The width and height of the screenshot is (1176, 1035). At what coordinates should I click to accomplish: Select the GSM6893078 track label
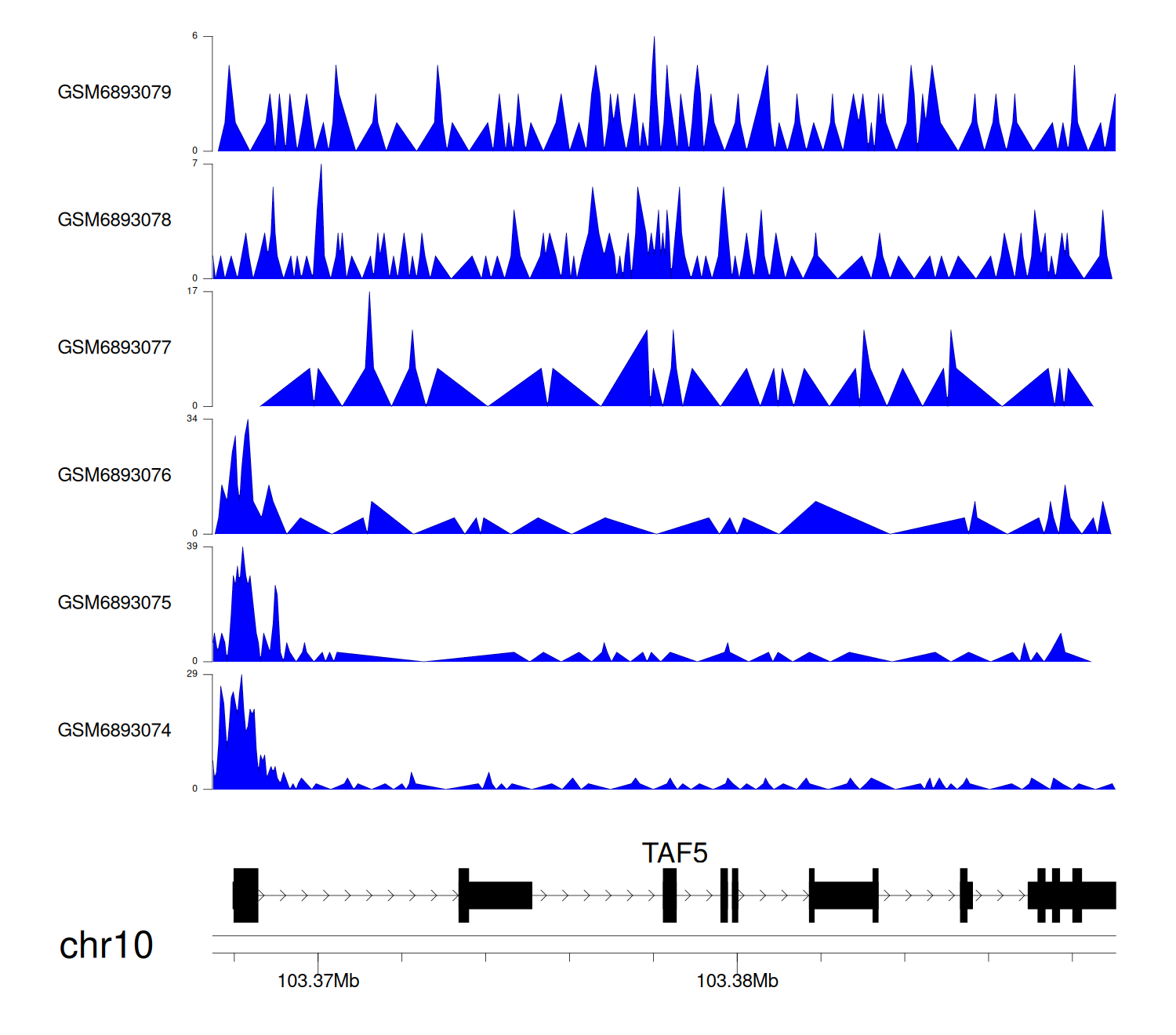pyautogui.click(x=114, y=220)
